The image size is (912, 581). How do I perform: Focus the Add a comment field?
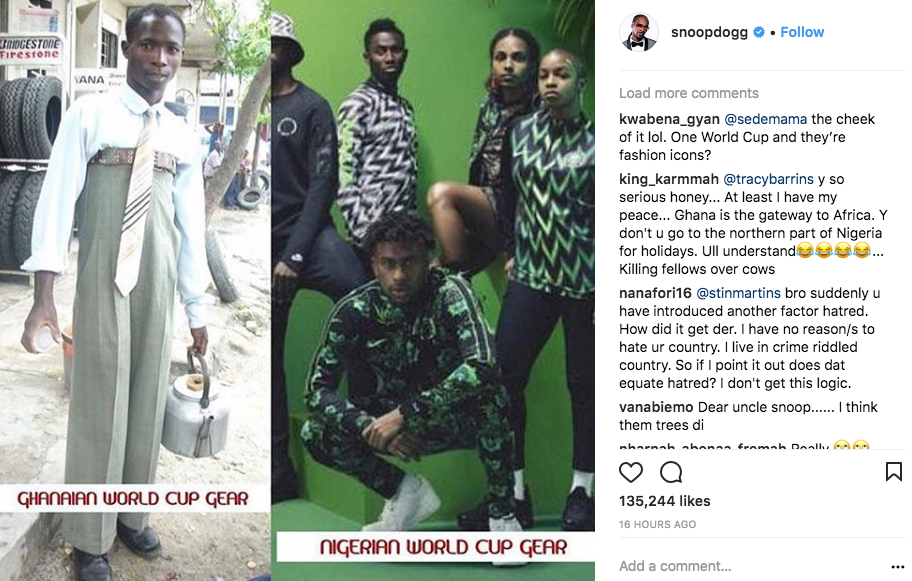750,566
